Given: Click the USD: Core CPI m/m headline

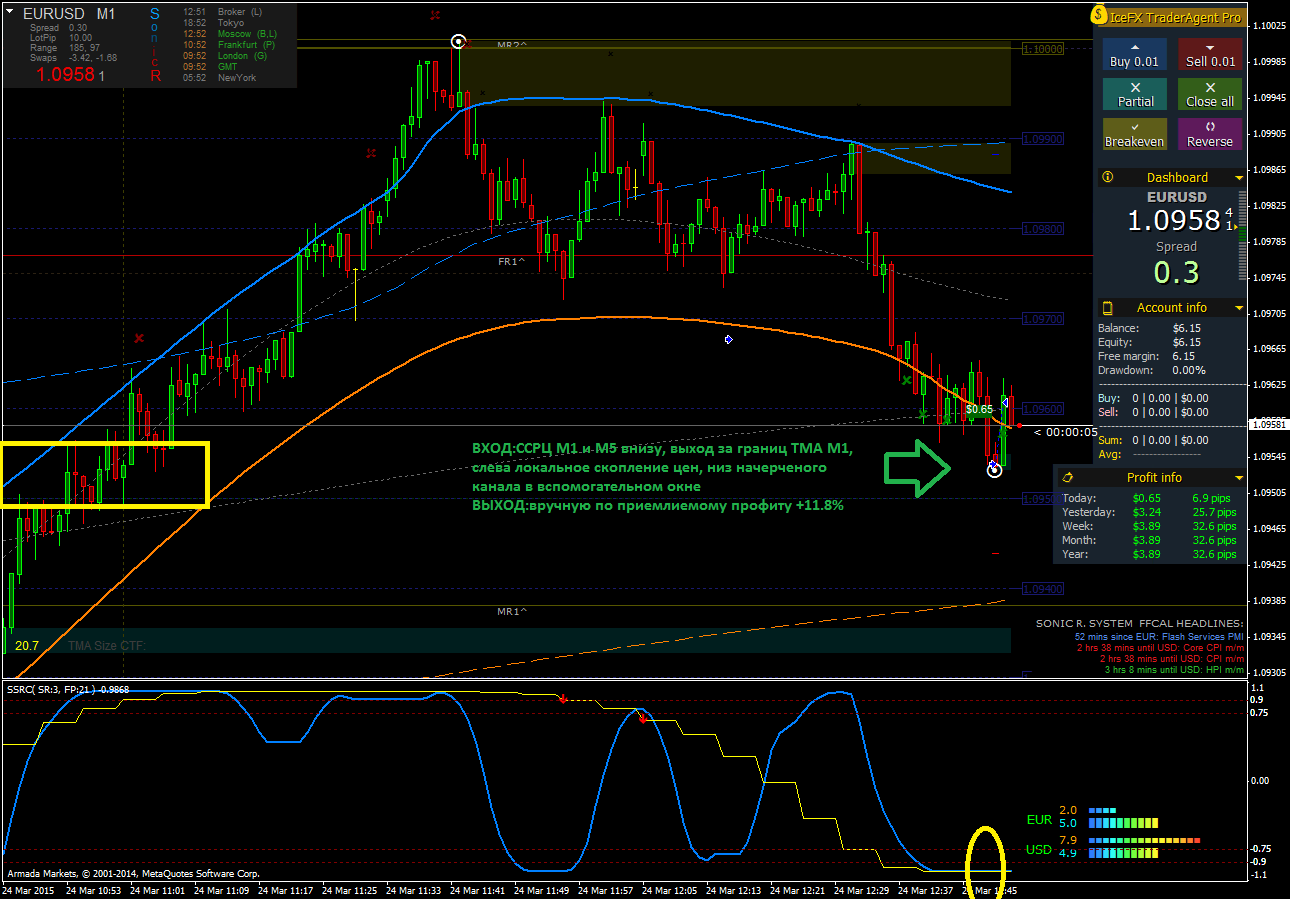Looking at the screenshot, I should pos(1160,648).
